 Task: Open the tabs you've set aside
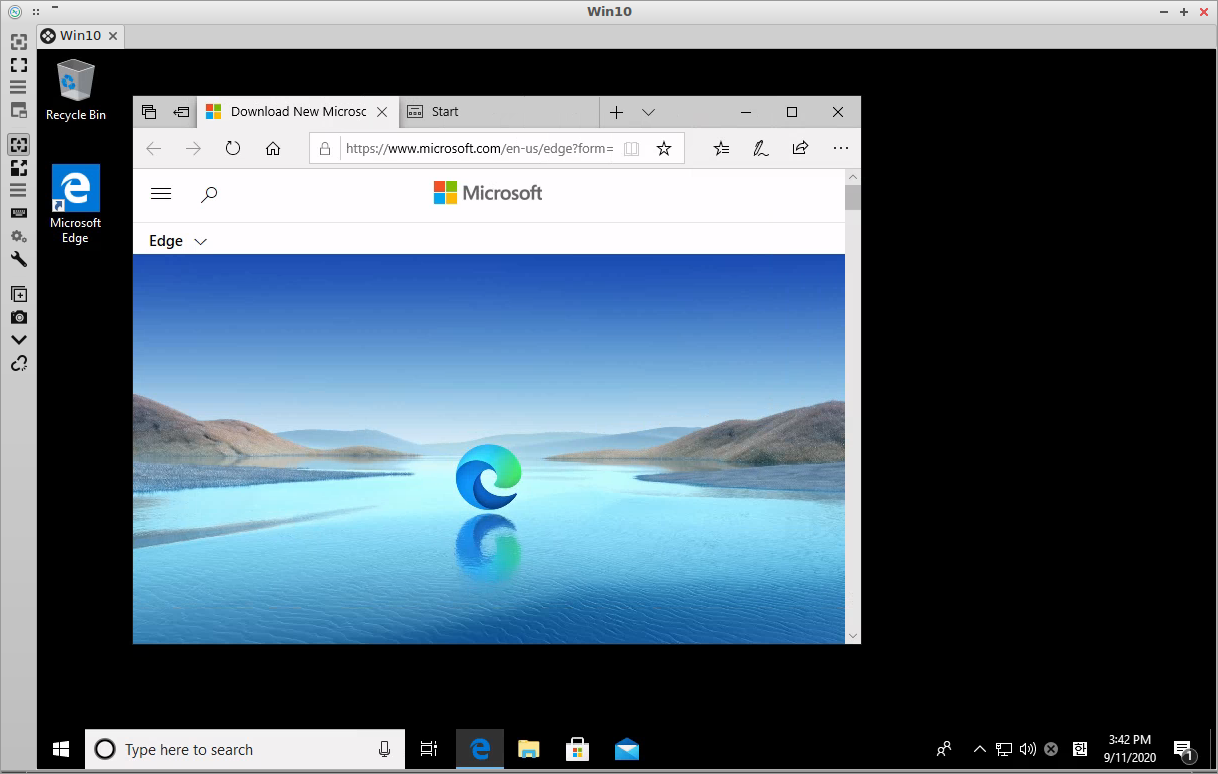149,112
